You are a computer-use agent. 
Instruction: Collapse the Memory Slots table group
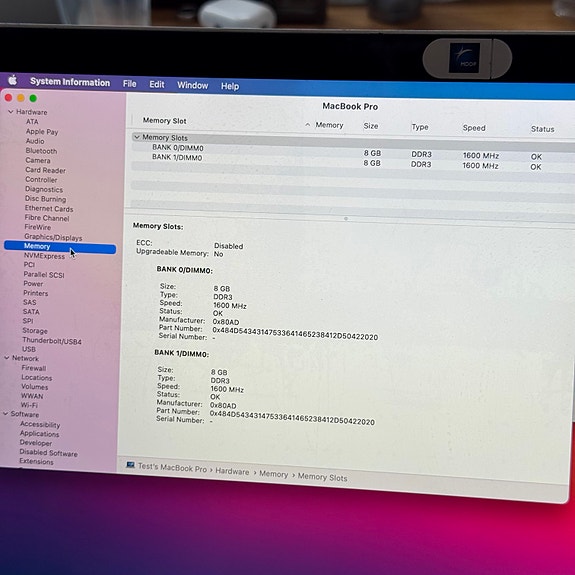137,137
